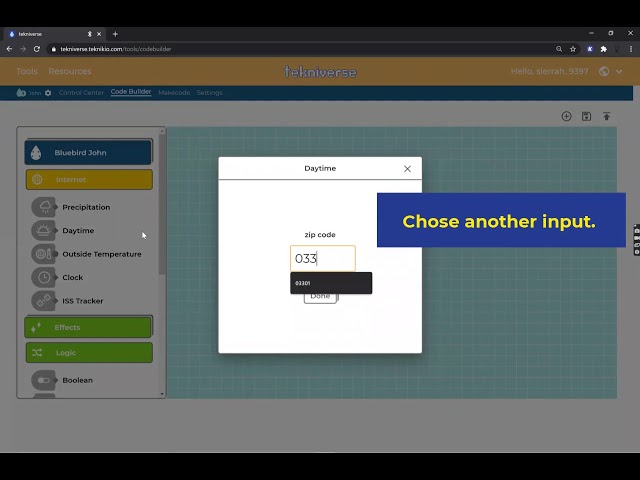Viewport: 640px width, 480px height.
Task: Collapse the Logic category
Action: point(89,353)
